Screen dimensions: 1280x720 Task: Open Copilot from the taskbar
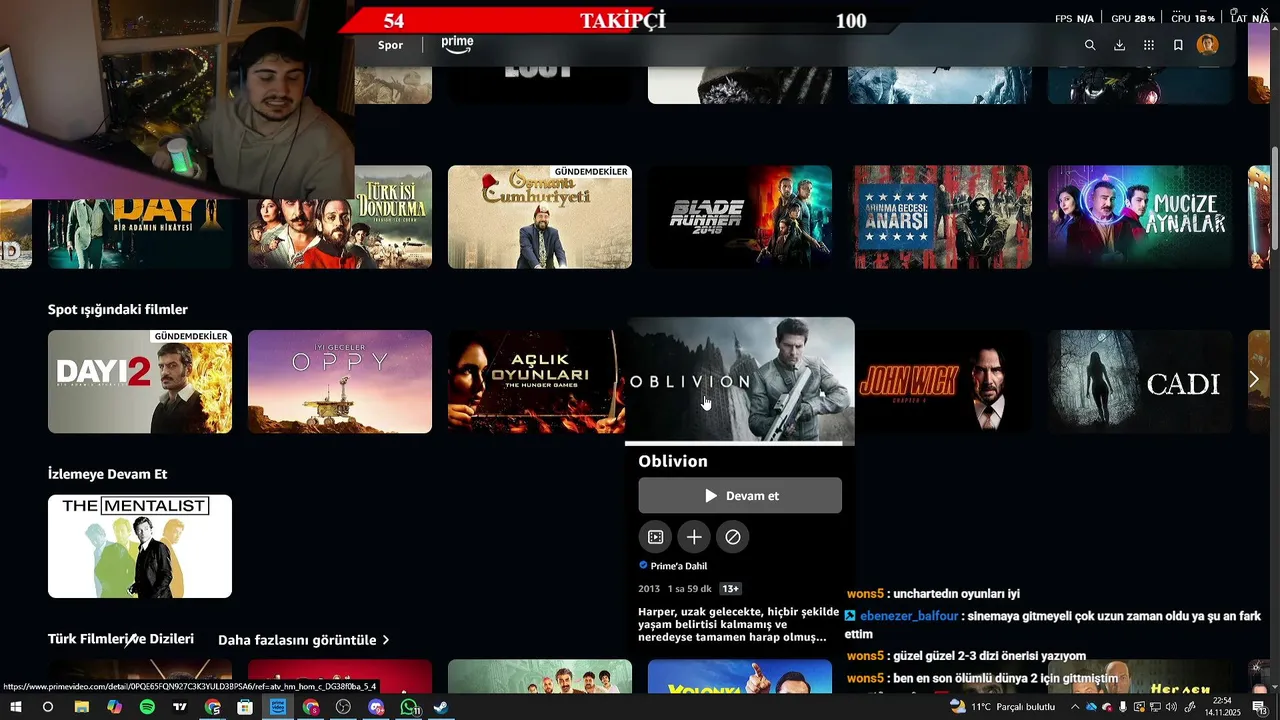click(x=114, y=707)
